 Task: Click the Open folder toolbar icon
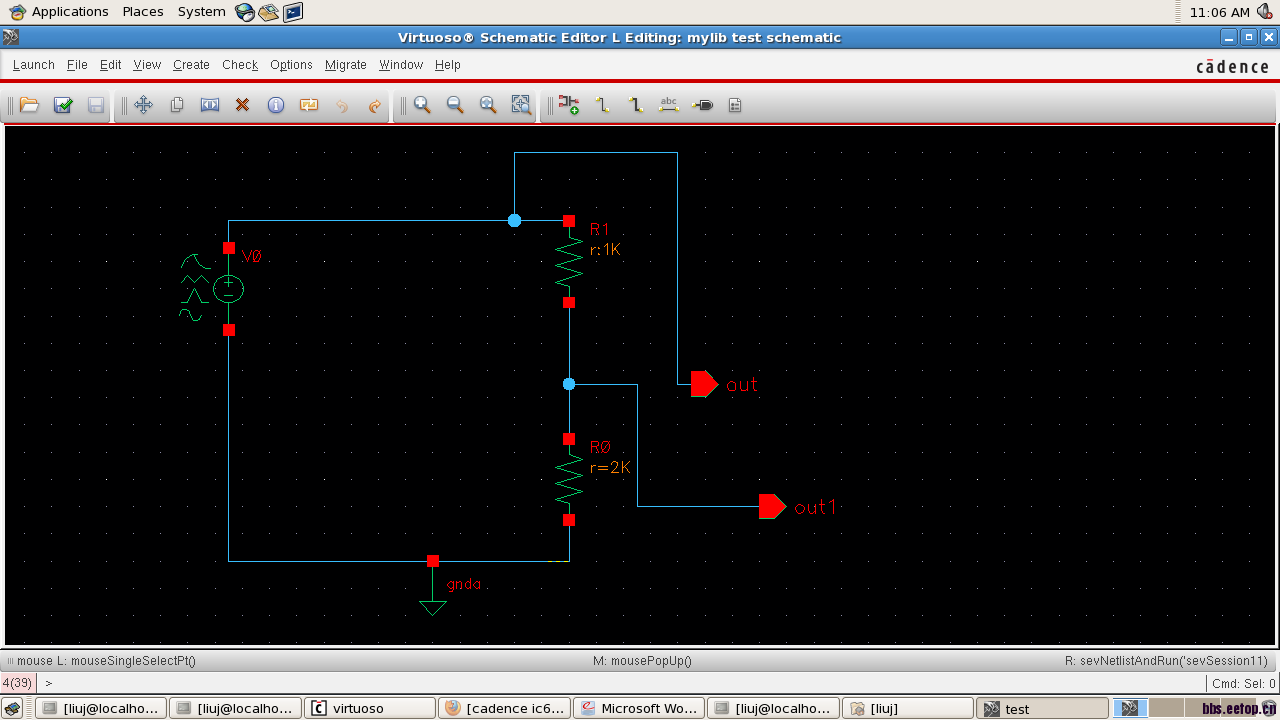29,105
